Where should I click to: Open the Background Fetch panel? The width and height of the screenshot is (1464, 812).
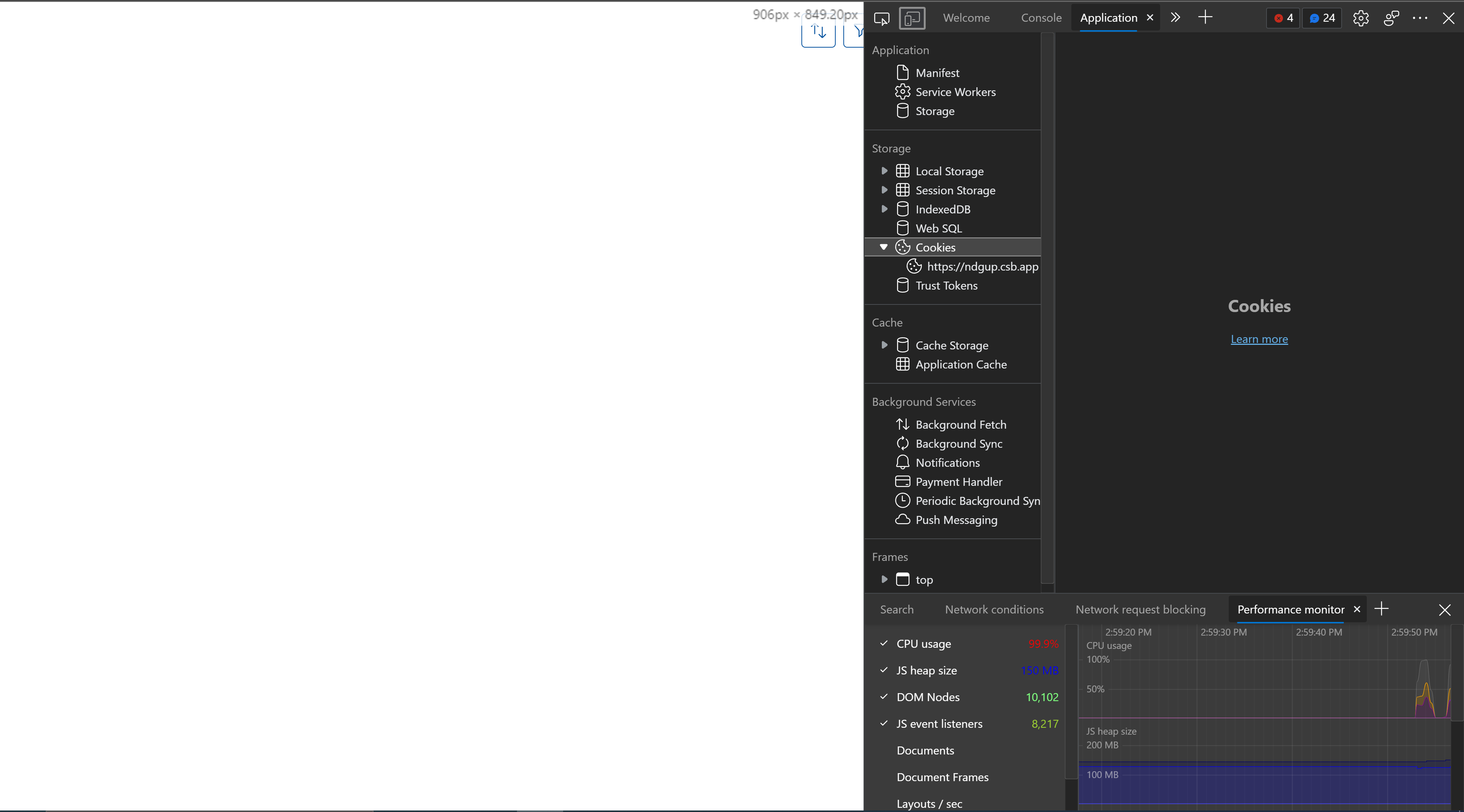[x=960, y=424]
